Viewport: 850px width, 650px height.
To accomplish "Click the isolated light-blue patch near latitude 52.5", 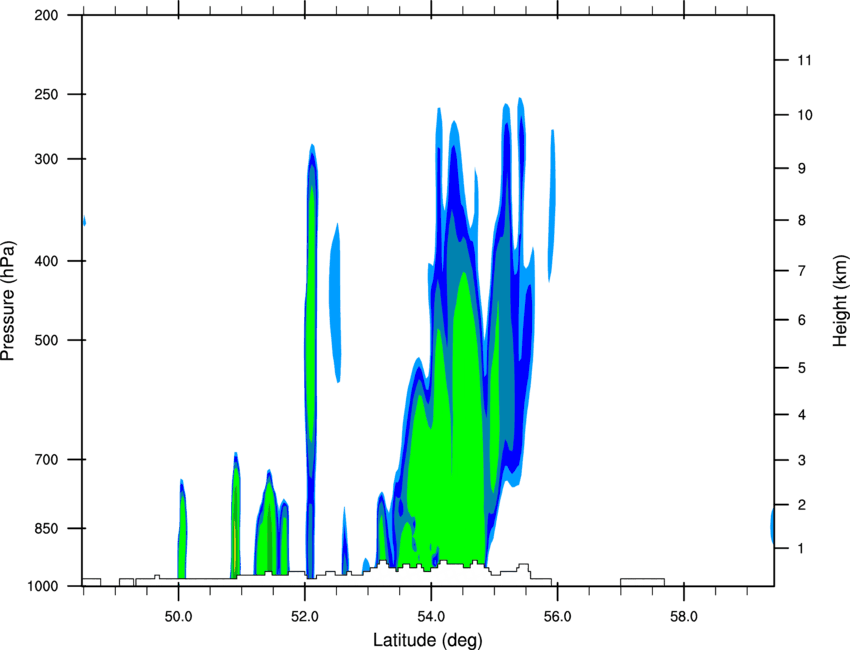I will [336, 302].
